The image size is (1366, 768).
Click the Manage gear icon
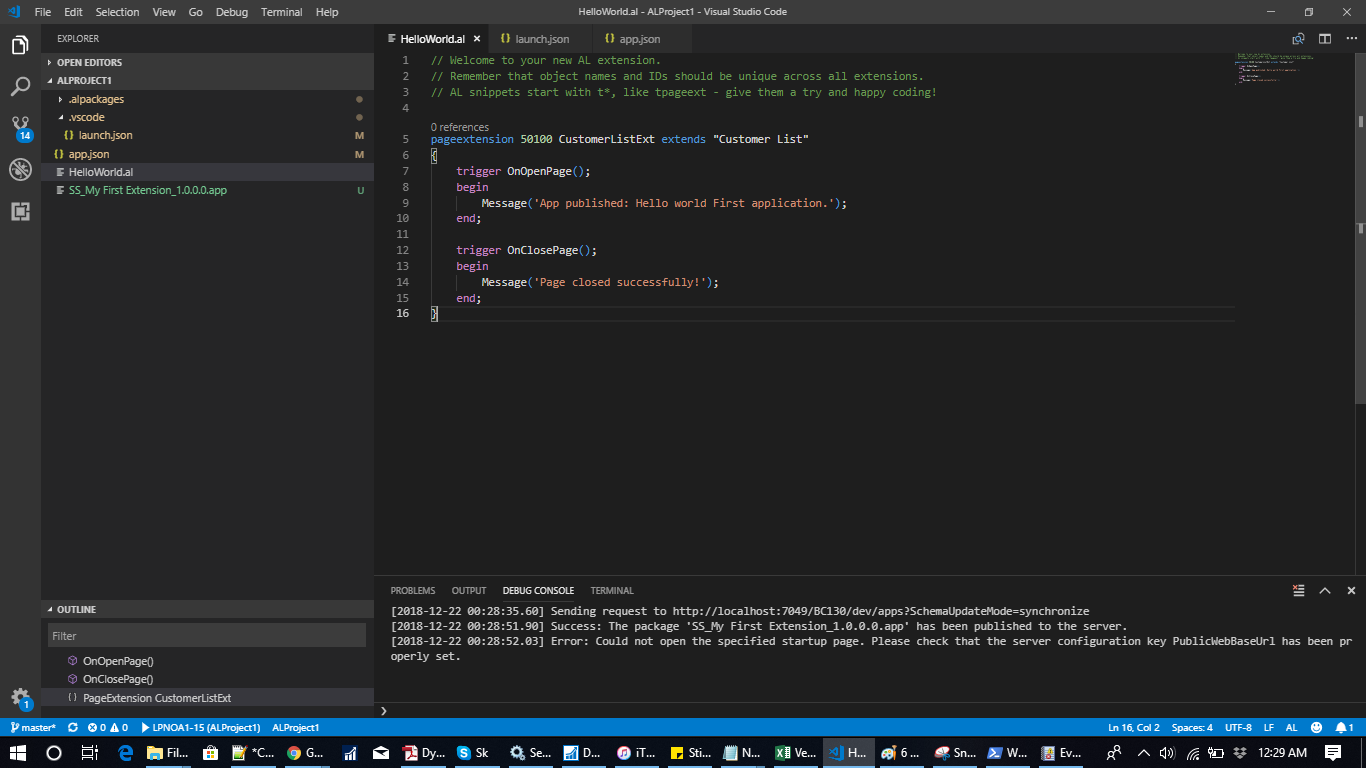point(20,697)
